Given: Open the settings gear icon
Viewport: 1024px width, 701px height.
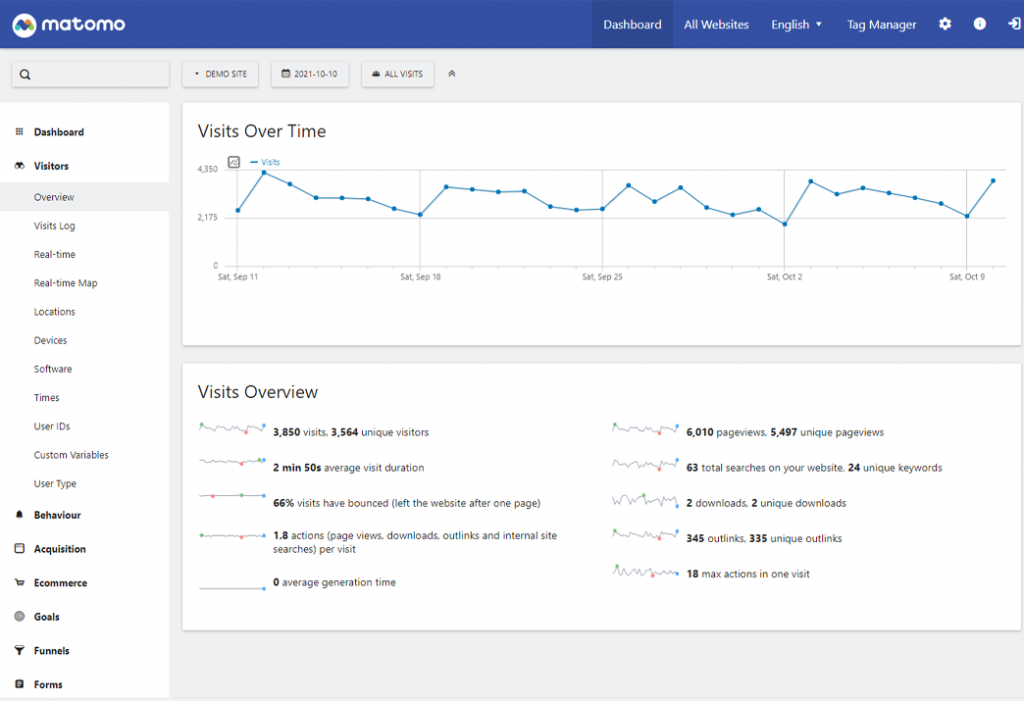Looking at the screenshot, I should (x=945, y=24).
